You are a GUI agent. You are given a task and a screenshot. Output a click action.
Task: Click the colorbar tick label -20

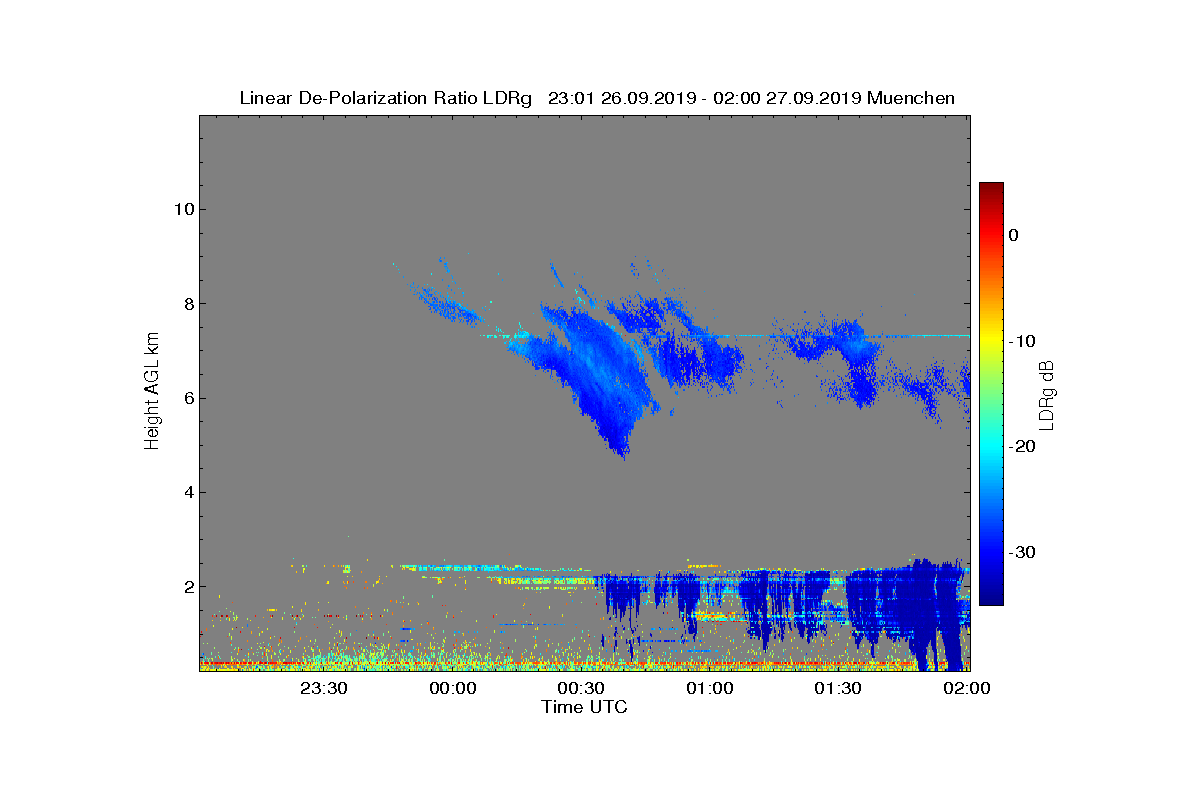(1021, 446)
